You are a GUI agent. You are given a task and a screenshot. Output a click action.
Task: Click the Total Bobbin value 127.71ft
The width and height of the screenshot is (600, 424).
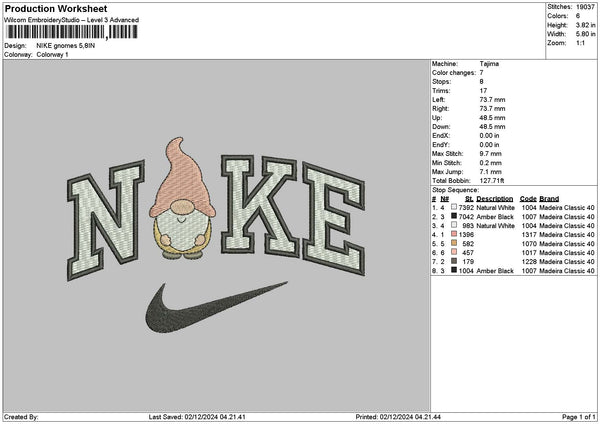(492, 181)
